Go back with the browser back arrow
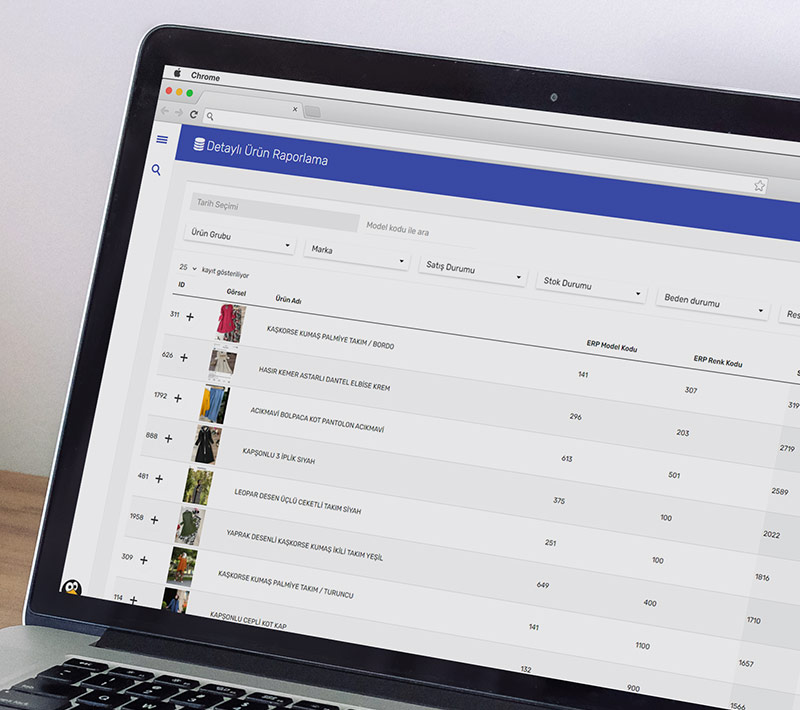This screenshot has width=800, height=710. click(164, 110)
